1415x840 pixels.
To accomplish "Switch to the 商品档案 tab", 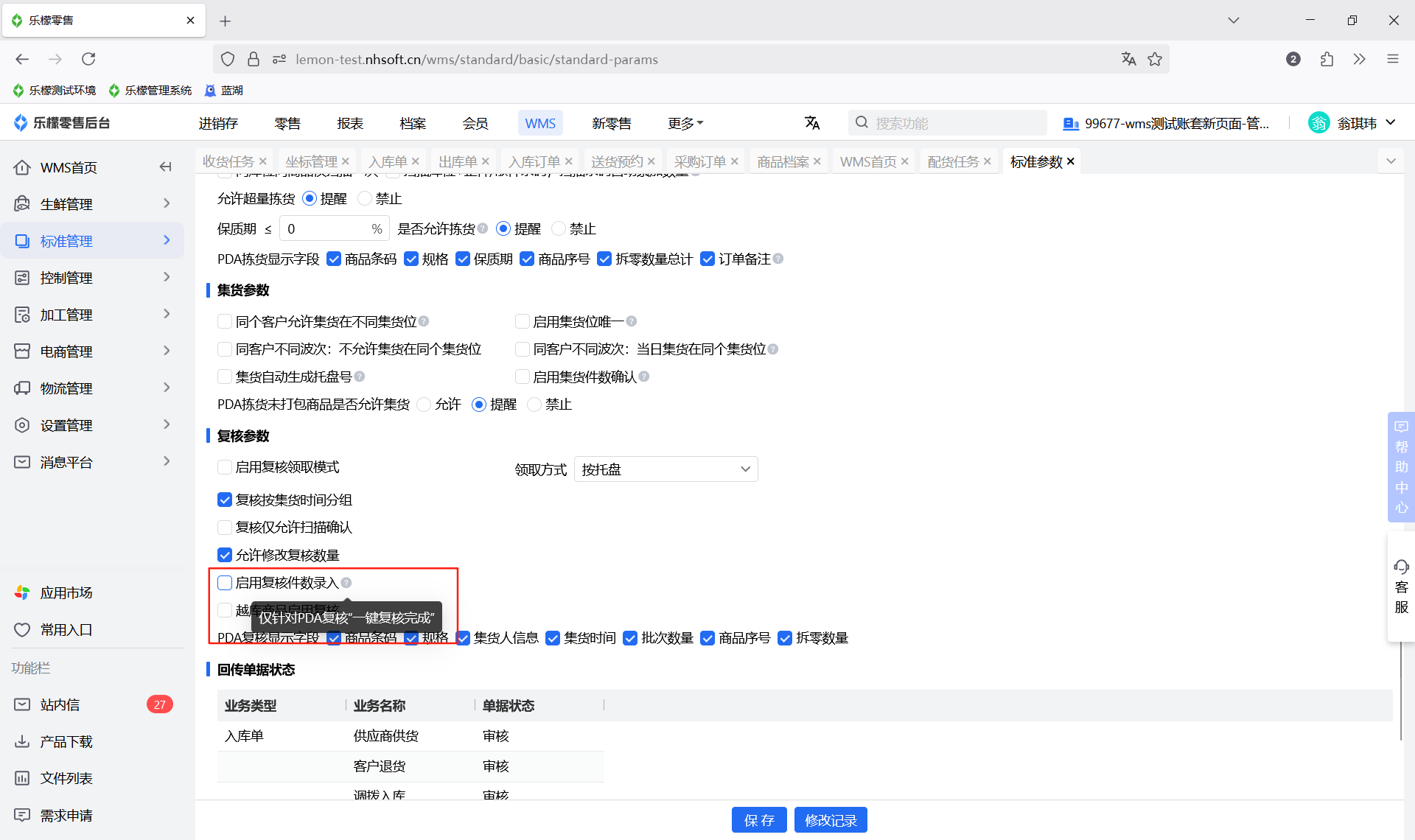I will 783,161.
